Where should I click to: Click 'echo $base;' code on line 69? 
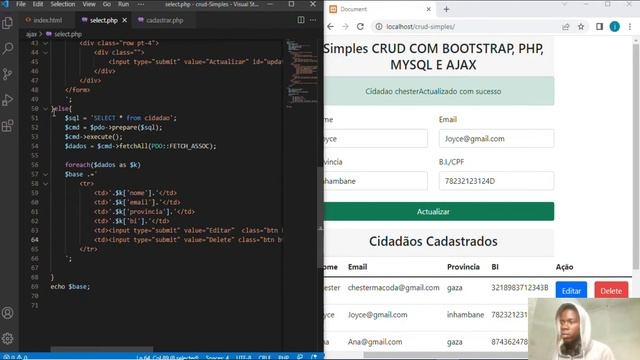pyautogui.click(x=70, y=287)
